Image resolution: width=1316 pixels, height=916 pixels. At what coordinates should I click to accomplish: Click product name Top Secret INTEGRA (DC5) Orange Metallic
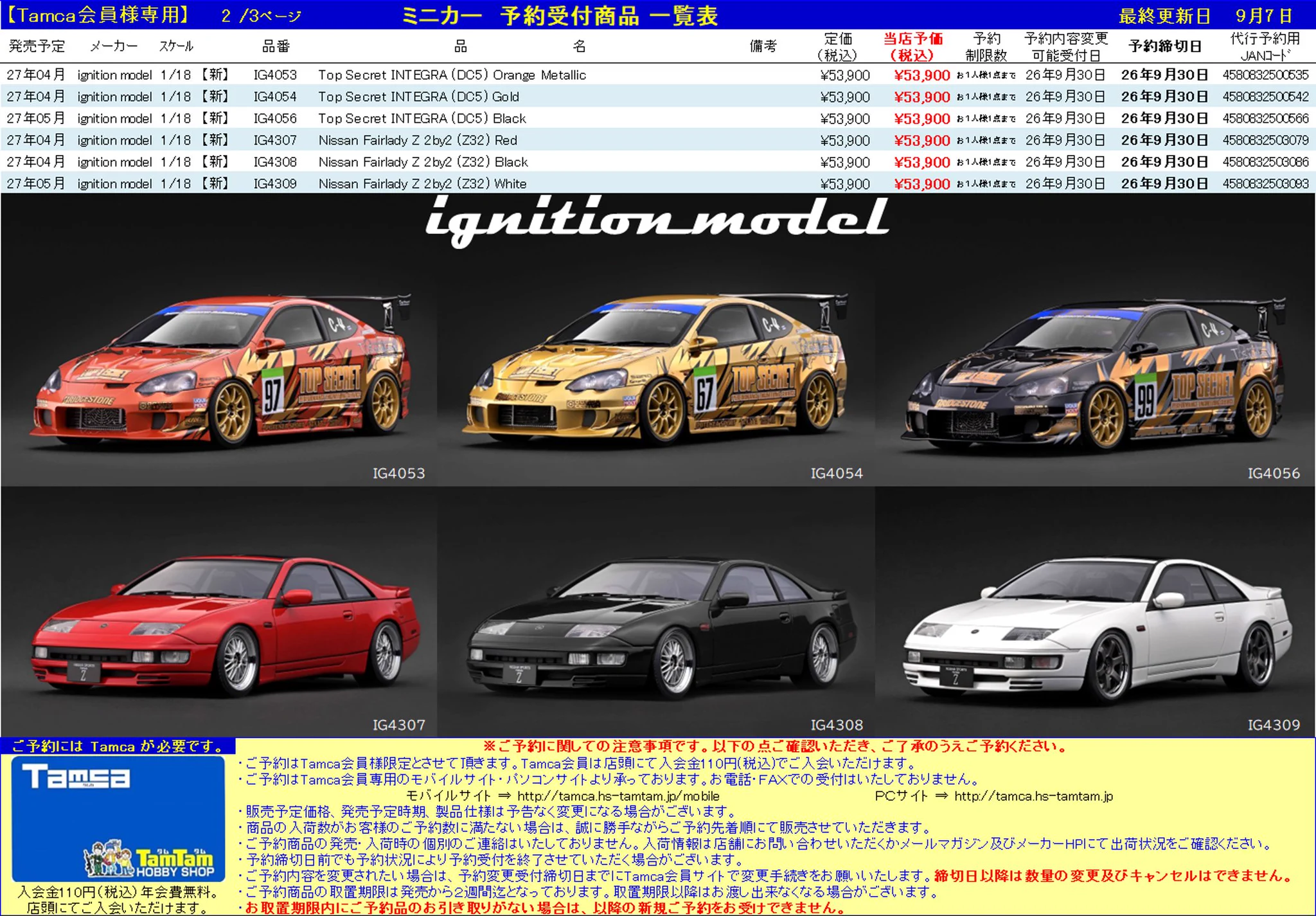point(452,75)
